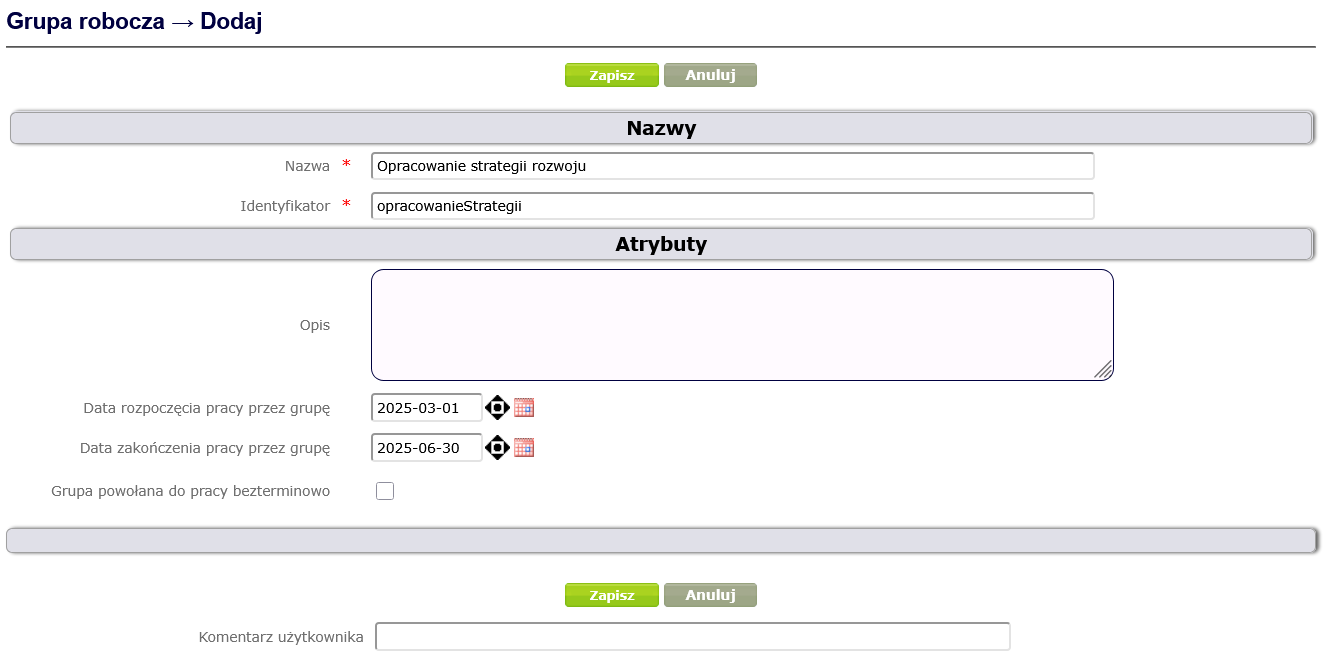Viewport: 1323px width, 666px height.
Task: Cancel using the bottom Anuluj button
Action: (x=710, y=595)
